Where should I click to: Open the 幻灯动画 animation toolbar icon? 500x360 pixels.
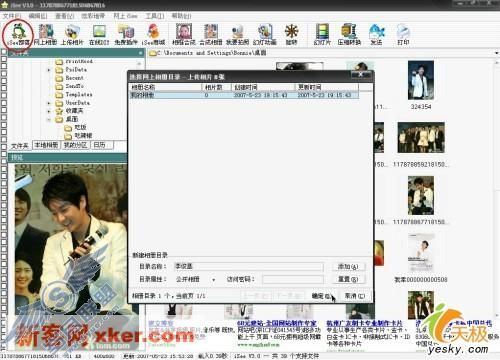pos(265,35)
